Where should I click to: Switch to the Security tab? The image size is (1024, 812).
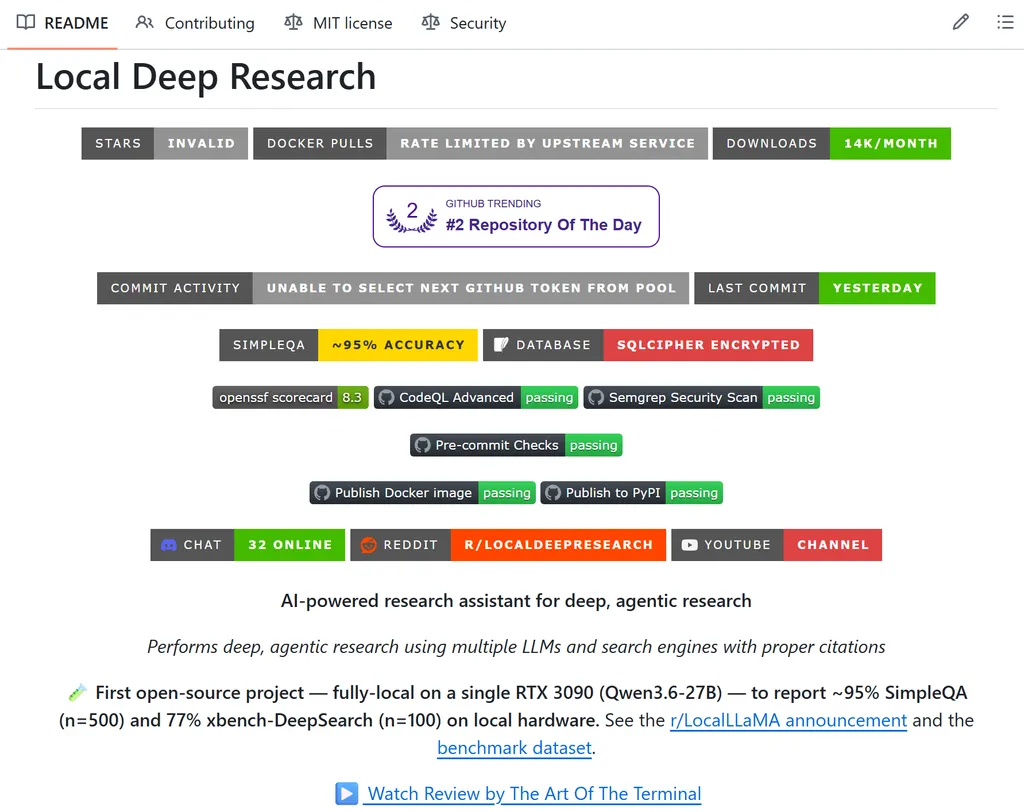click(x=464, y=23)
